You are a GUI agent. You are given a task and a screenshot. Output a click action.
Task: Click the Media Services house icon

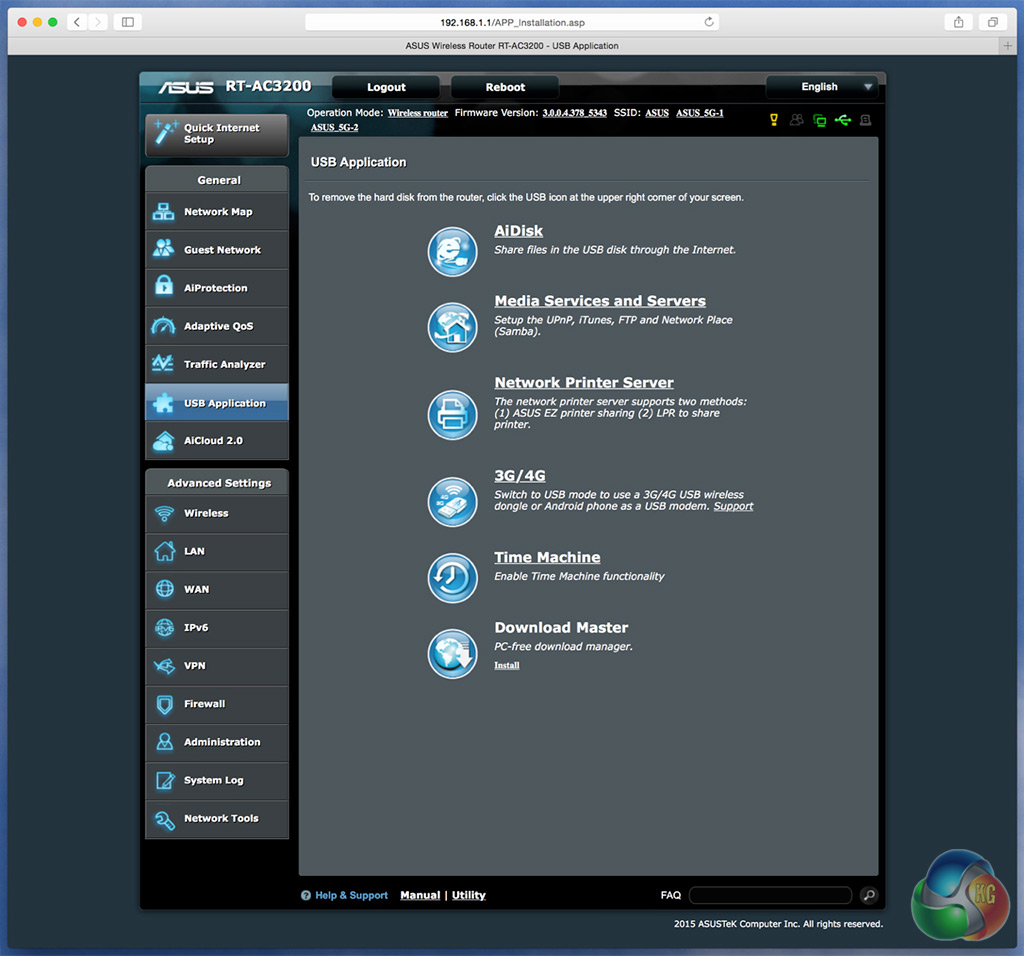[x=452, y=327]
